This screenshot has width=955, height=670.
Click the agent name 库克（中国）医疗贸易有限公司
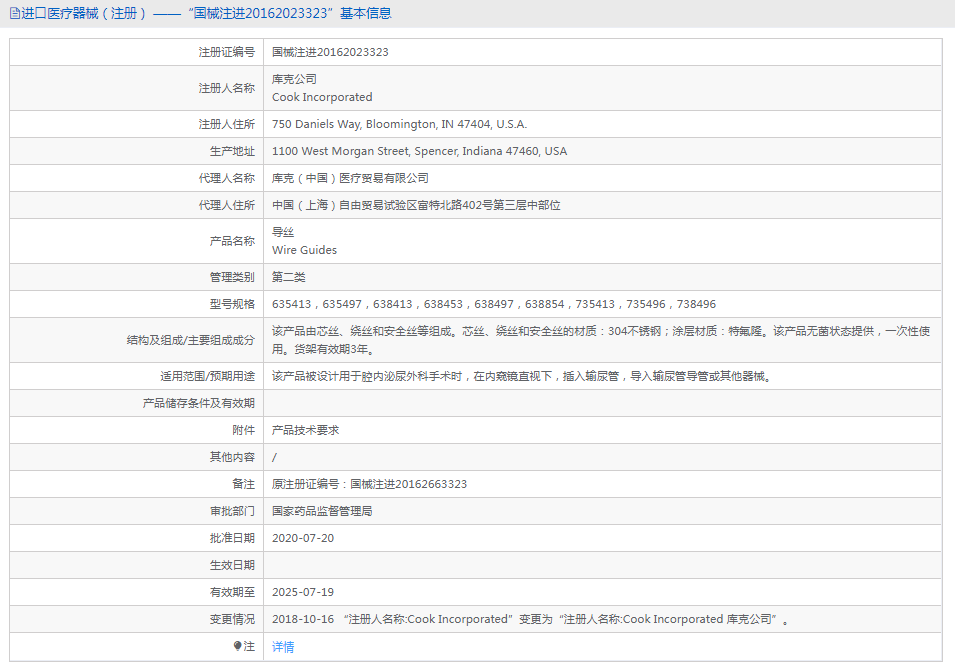point(350,178)
